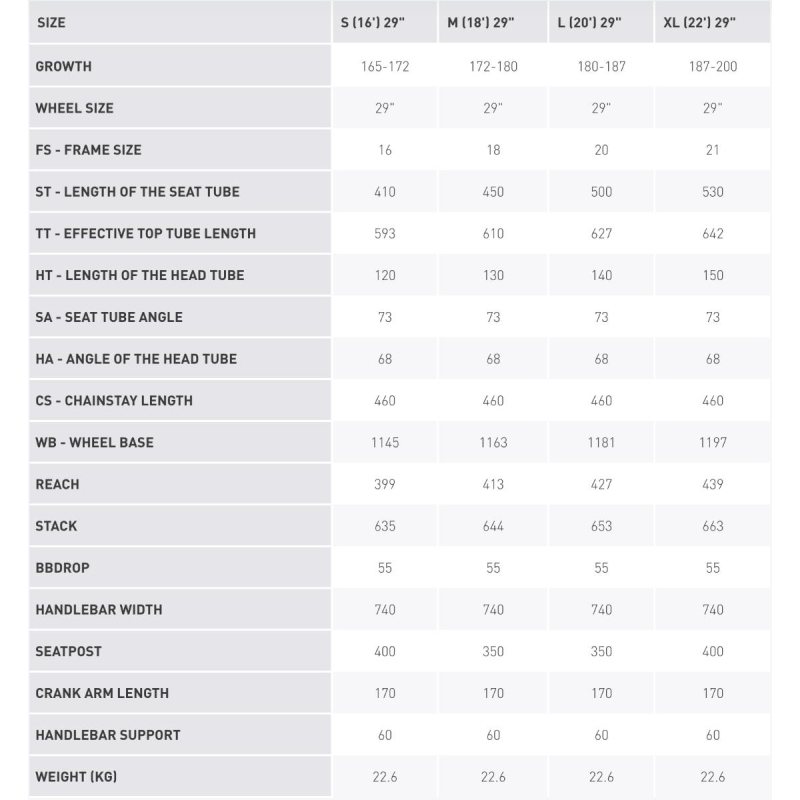Click the FS - FRAME SIZE label
The image size is (800, 800).
pos(88,150)
